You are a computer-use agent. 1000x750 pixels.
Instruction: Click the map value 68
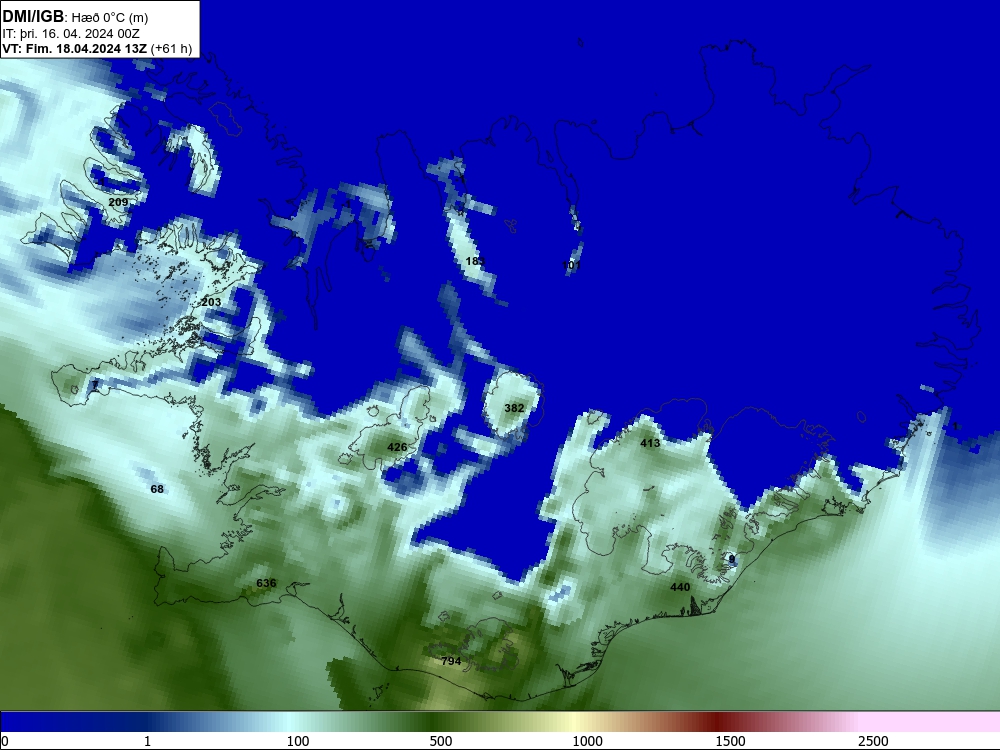157,489
